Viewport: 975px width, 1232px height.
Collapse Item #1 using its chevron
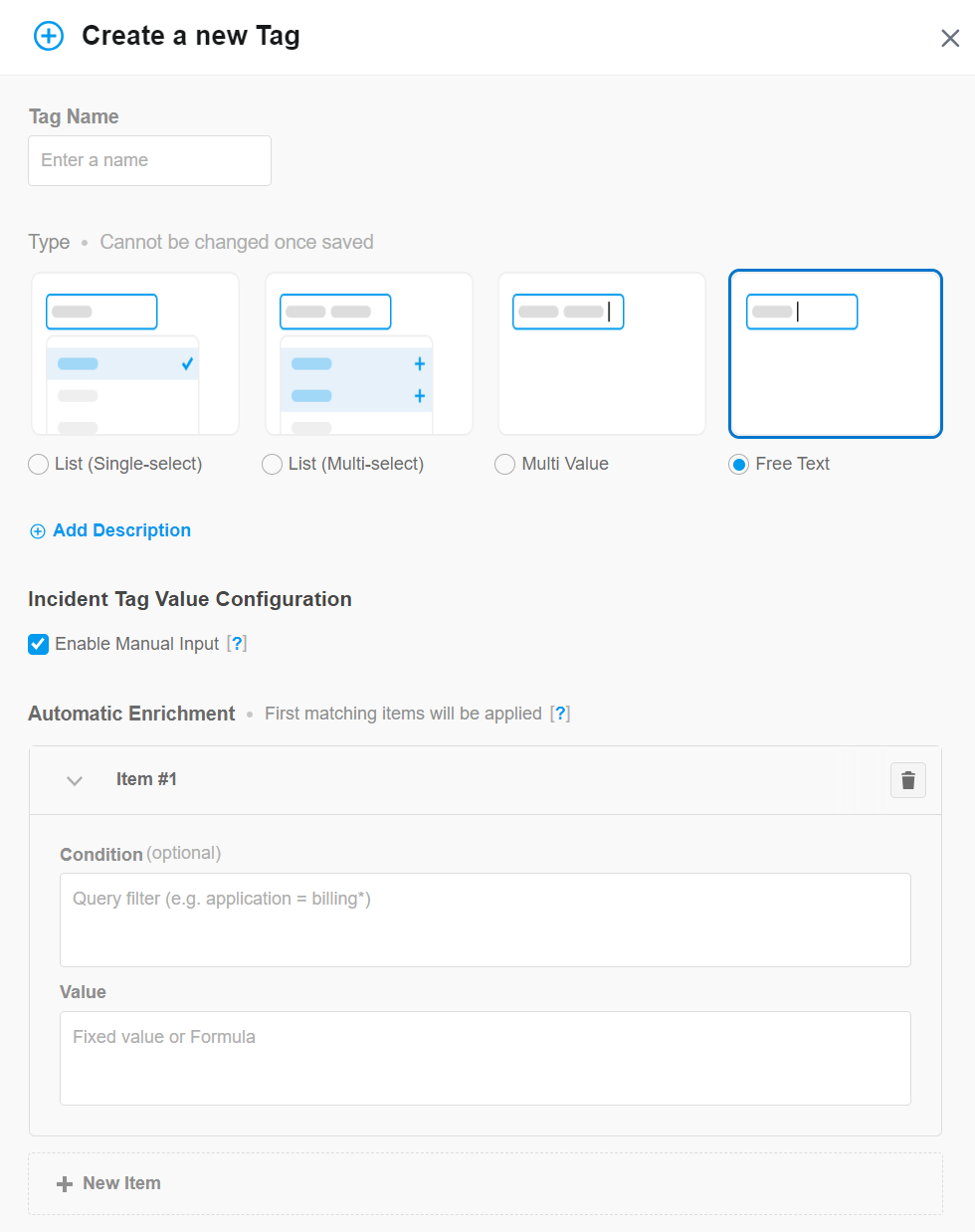(x=74, y=780)
